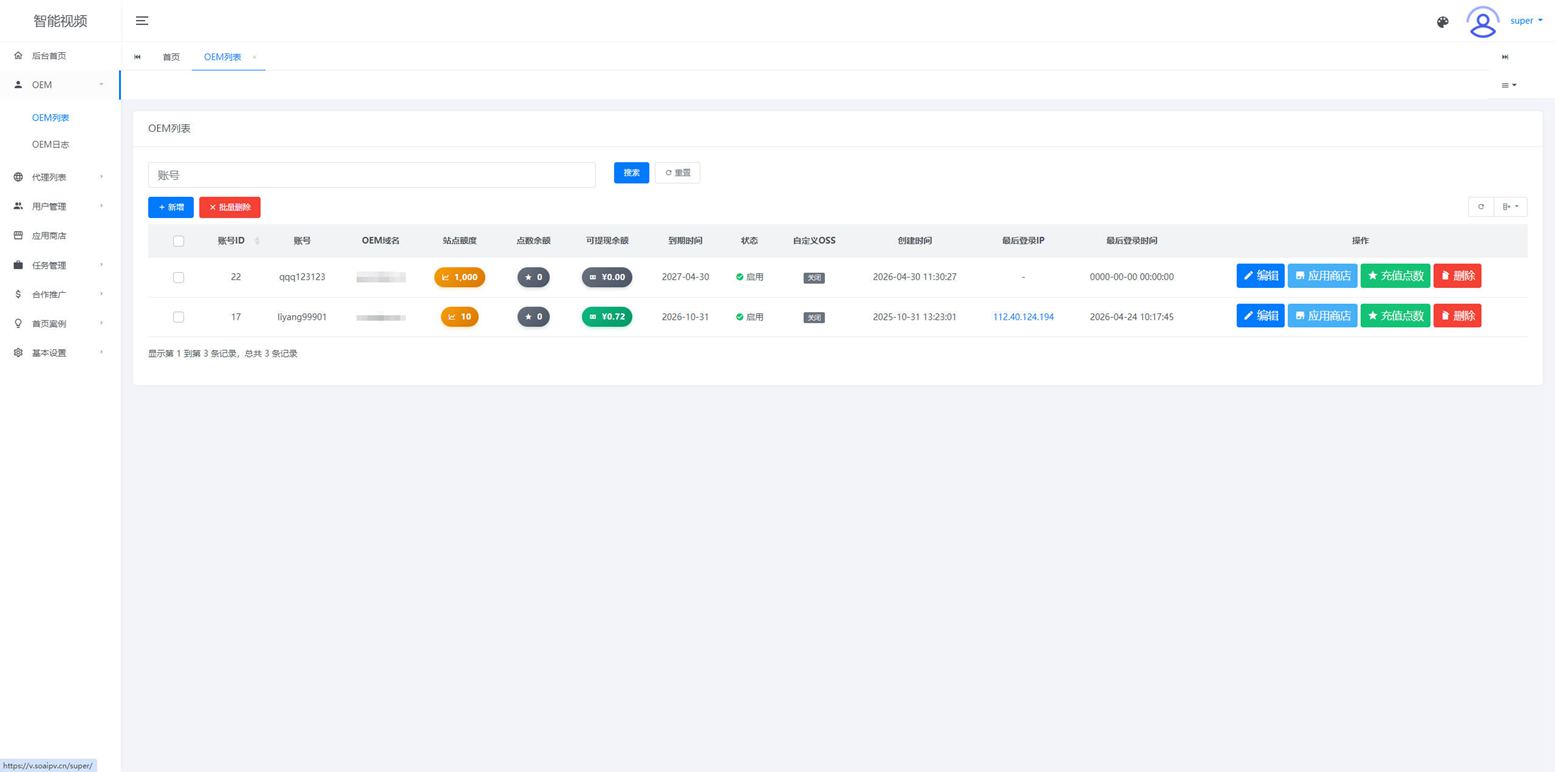Image resolution: width=1555 pixels, height=772 pixels.
Task: Click points balance badge for liyang99901
Action: [x=533, y=317]
